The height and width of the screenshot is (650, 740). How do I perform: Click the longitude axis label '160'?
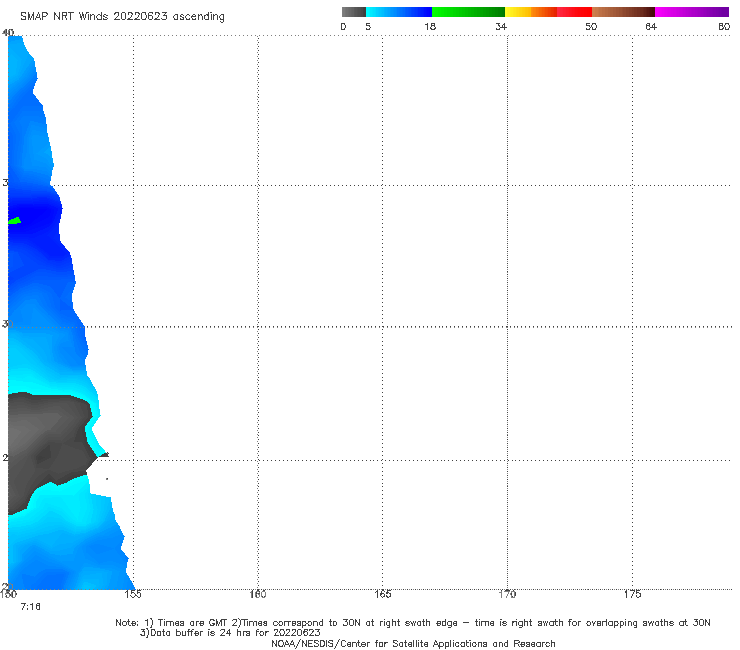point(258,594)
